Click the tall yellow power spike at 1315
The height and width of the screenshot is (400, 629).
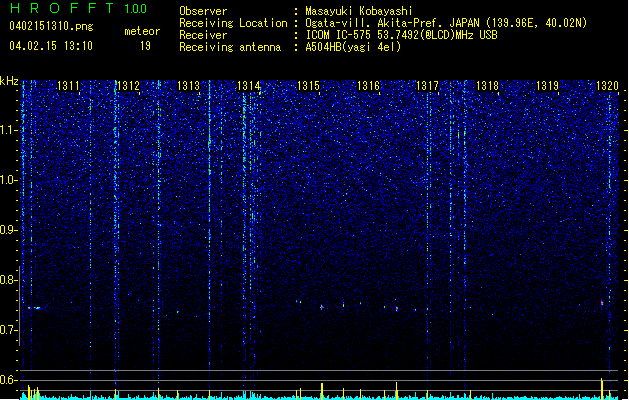[322, 391]
